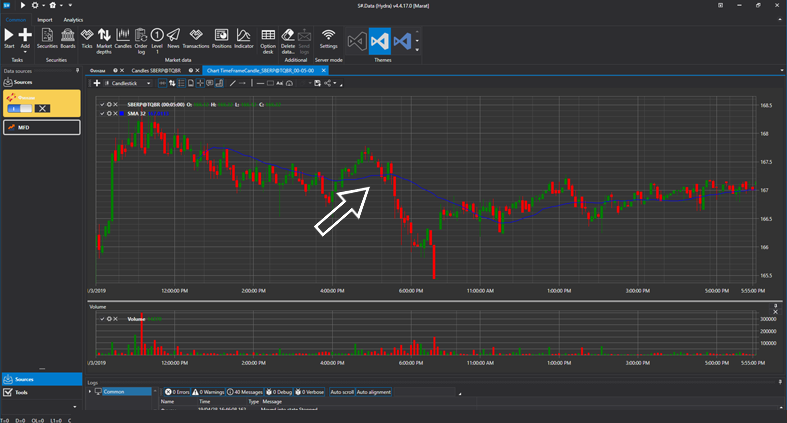
Task: Click the Auto alignment button in Logs
Action: 374,391
